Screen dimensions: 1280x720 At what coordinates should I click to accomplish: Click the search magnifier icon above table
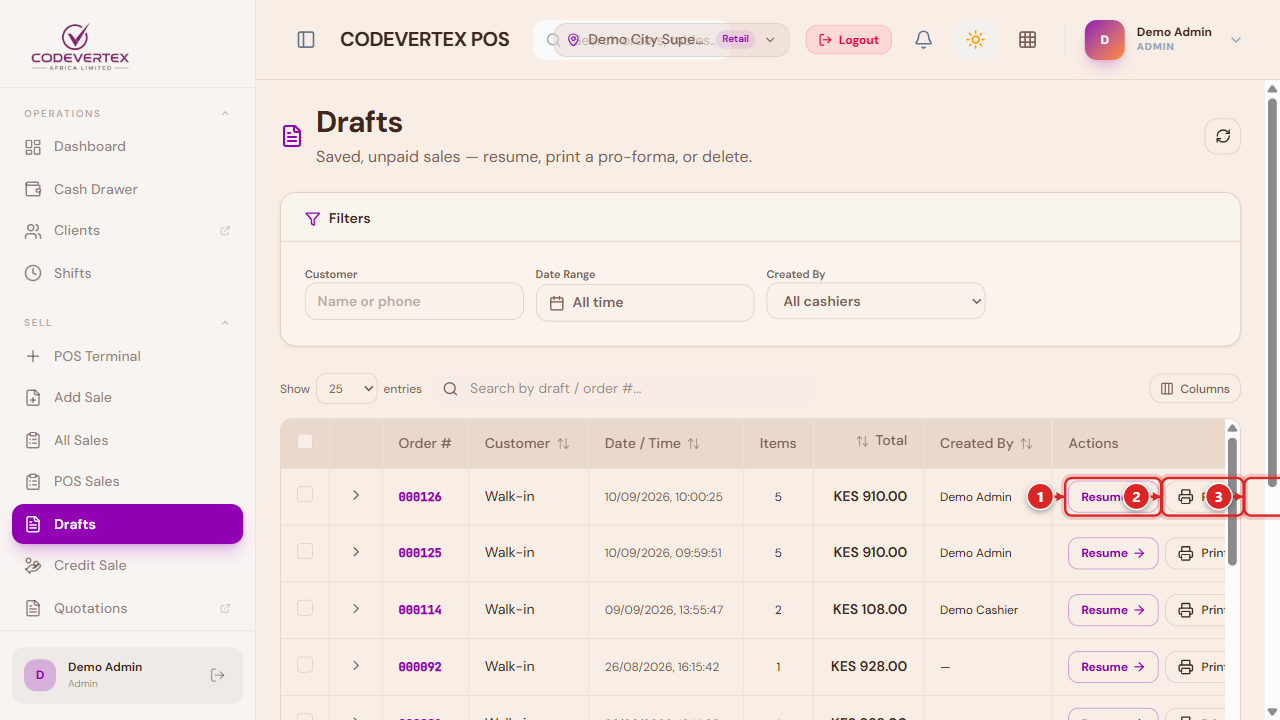click(450, 388)
